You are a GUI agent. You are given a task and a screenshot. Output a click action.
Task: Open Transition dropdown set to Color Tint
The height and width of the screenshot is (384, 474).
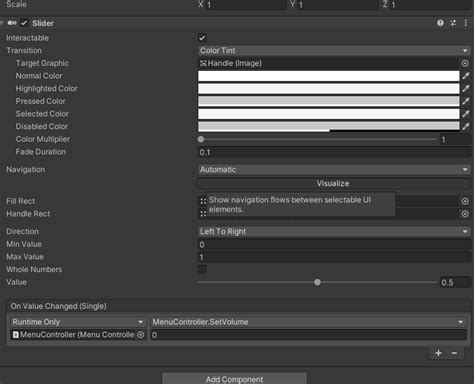(334, 51)
